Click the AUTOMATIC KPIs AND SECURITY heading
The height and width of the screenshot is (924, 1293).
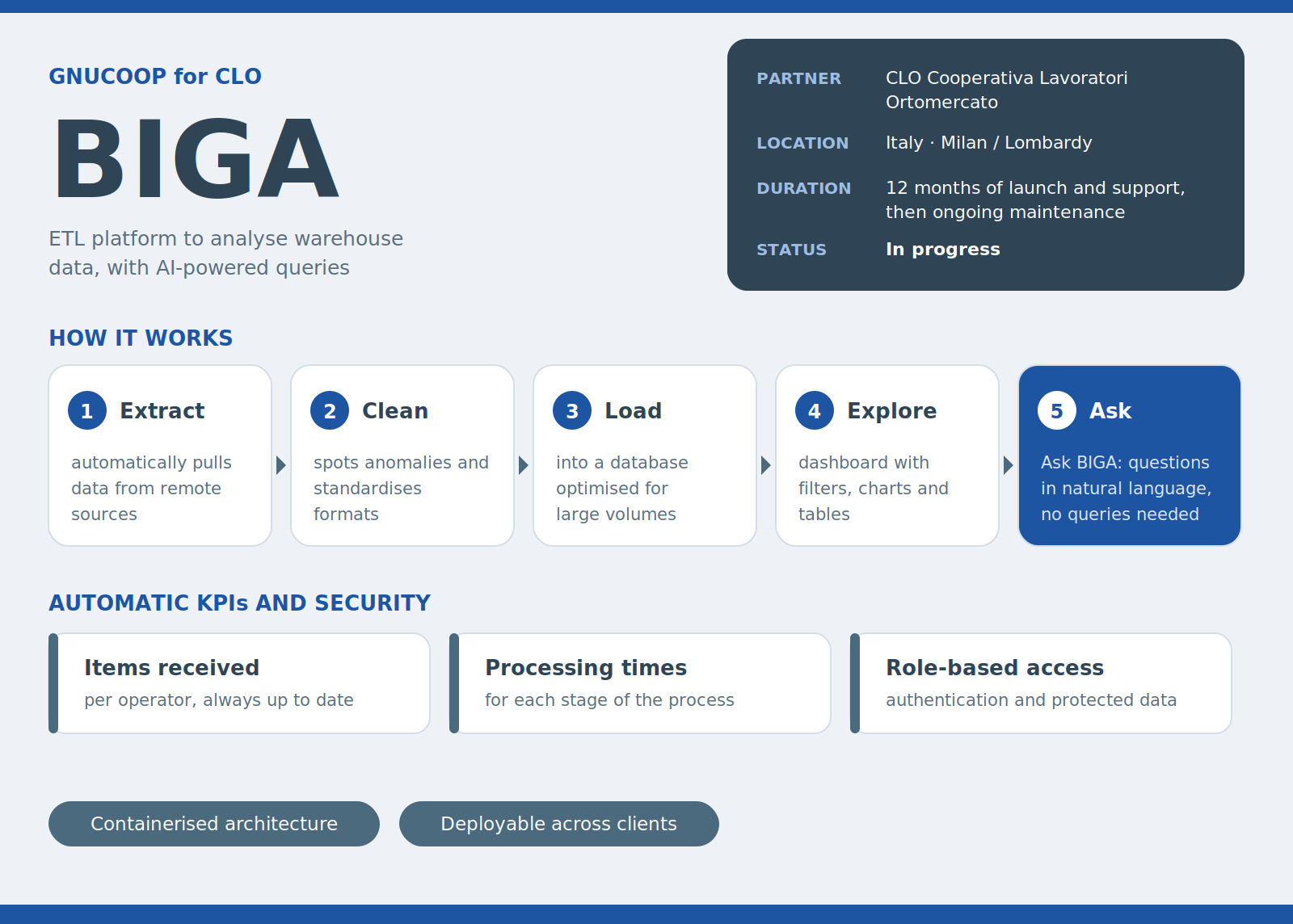pos(240,603)
